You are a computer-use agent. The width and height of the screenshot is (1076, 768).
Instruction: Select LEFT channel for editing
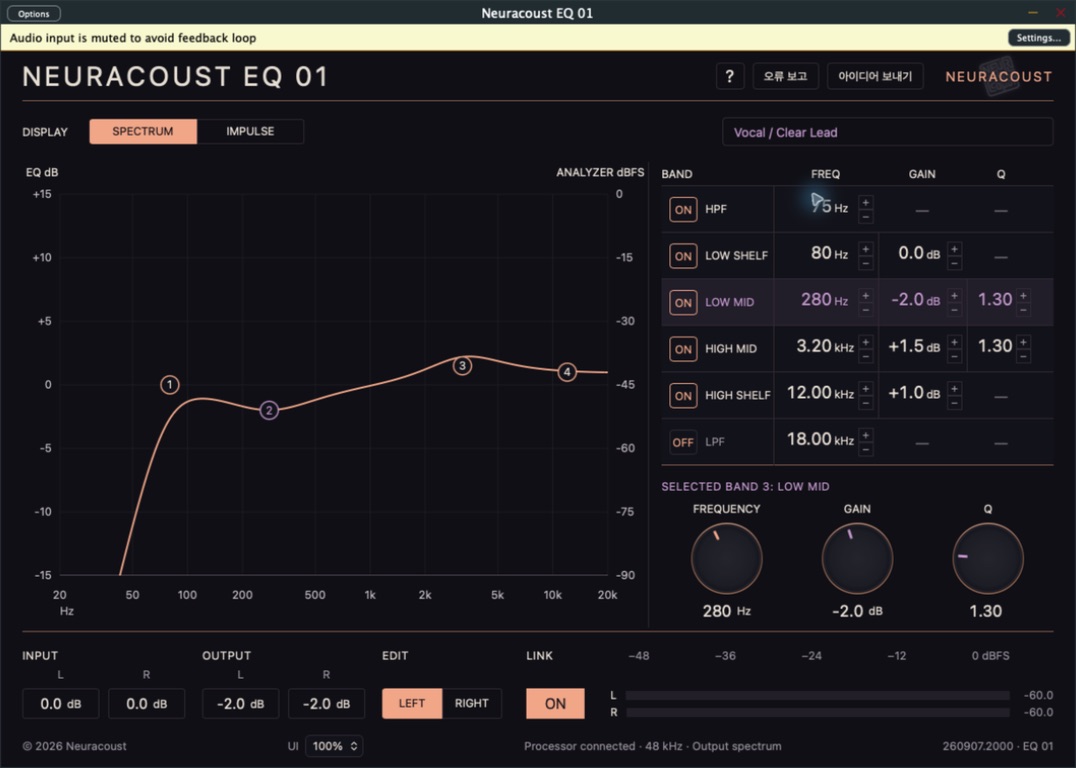tap(412, 703)
